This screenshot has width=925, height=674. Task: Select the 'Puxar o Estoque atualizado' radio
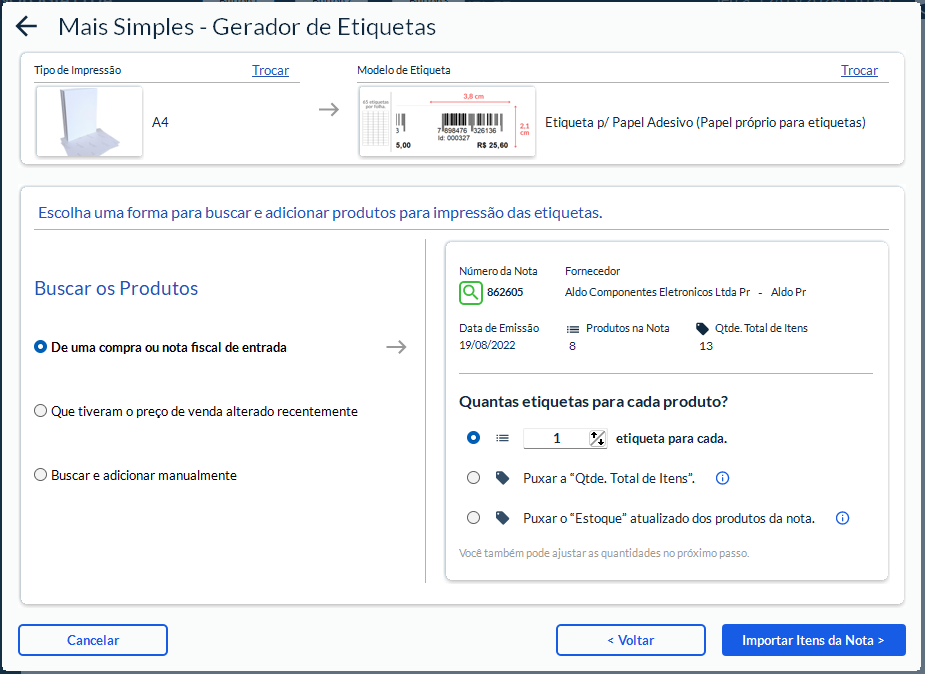pyautogui.click(x=474, y=518)
